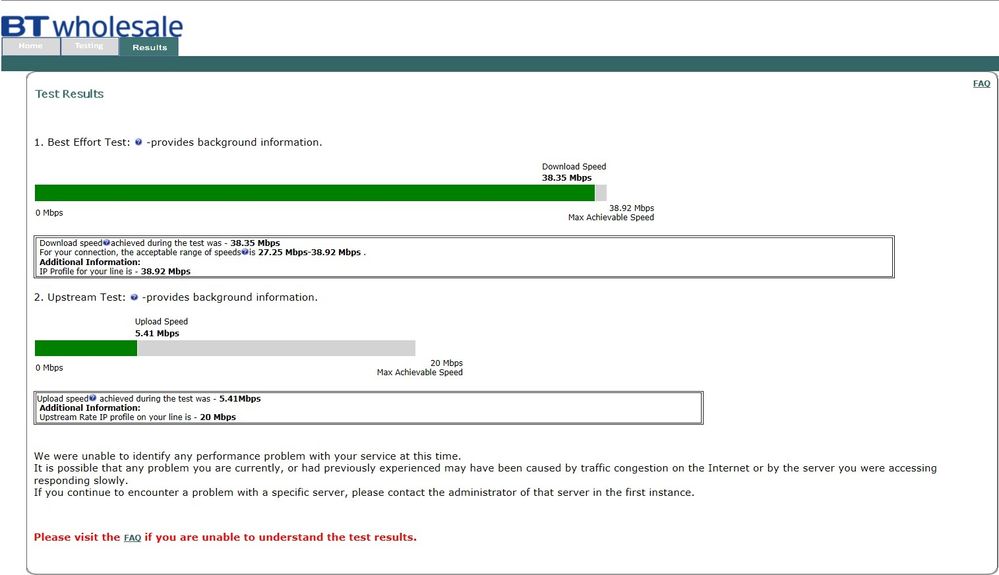
Task: Open the FAQ link at top right
Action: [981, 83]
